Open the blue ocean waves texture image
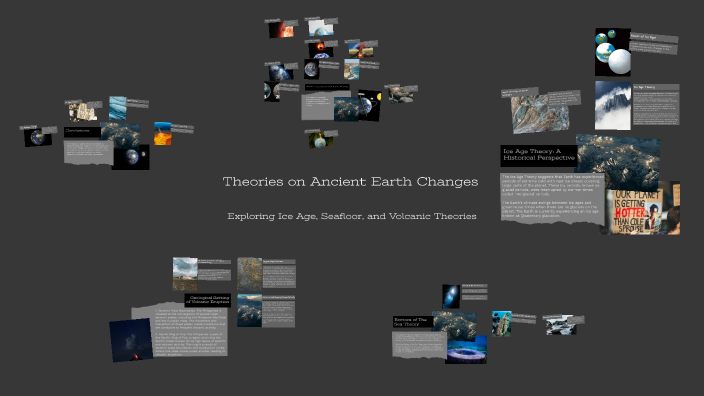 [118, 108]
